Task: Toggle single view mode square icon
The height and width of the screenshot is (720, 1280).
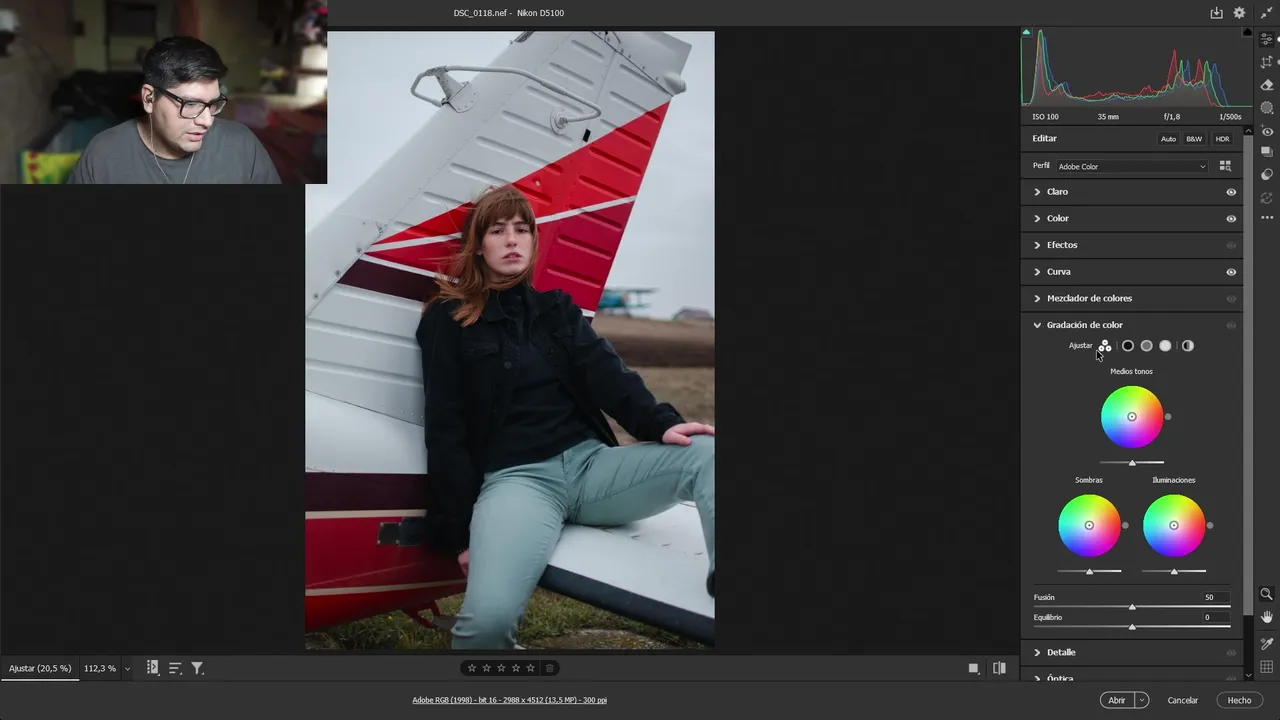Action: tap(973, 668)
